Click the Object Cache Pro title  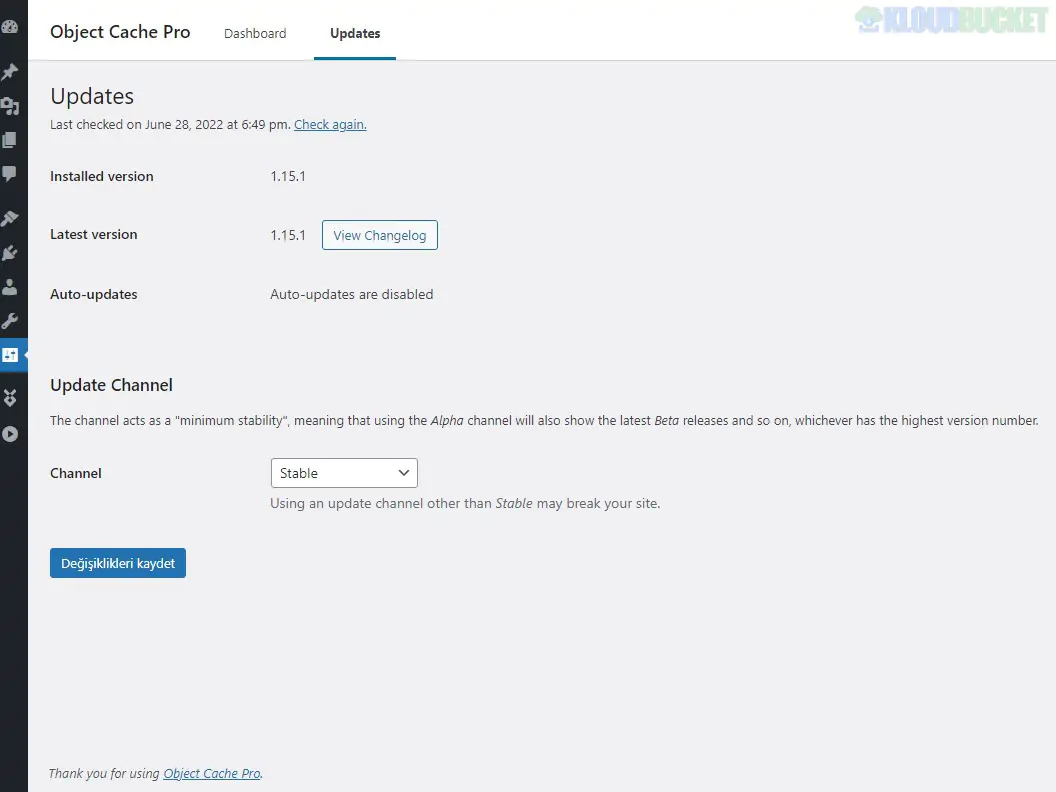(x=120, y=32)
